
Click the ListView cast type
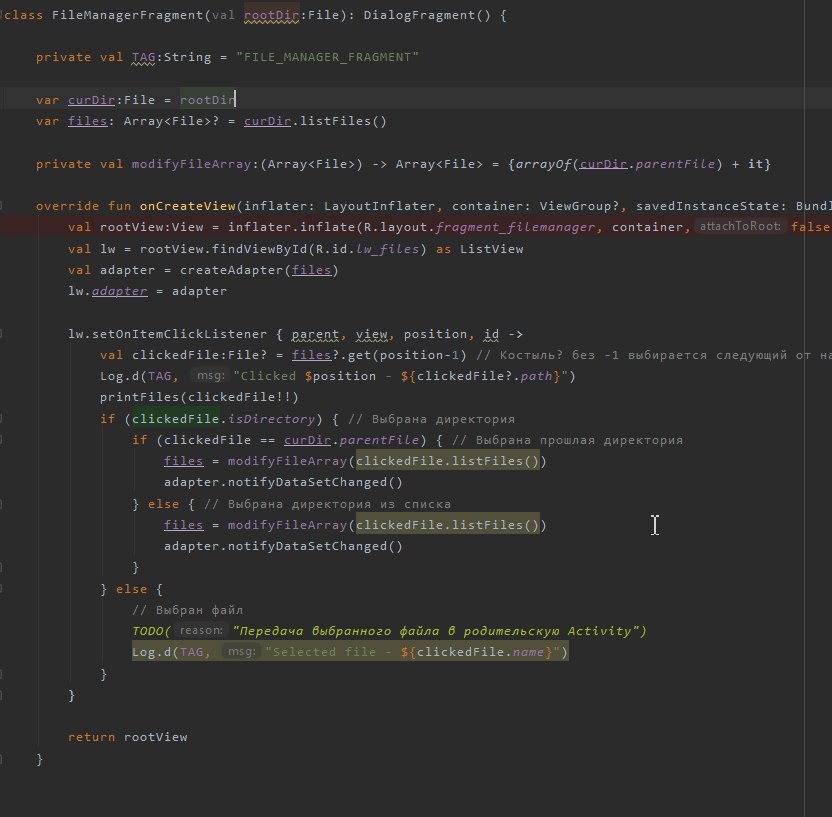491,249
